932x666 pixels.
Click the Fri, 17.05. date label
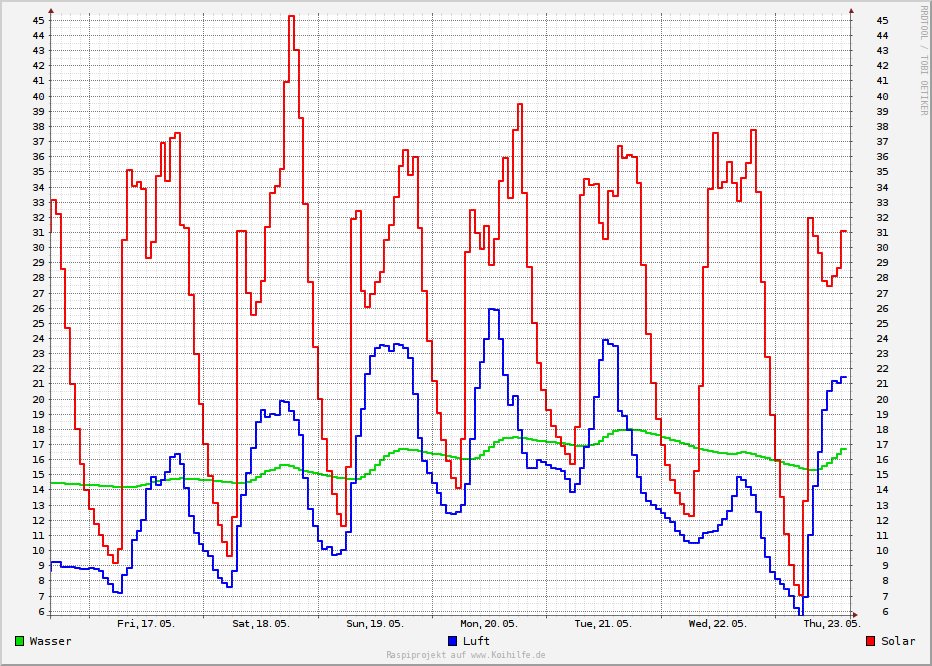coord(146,623)
